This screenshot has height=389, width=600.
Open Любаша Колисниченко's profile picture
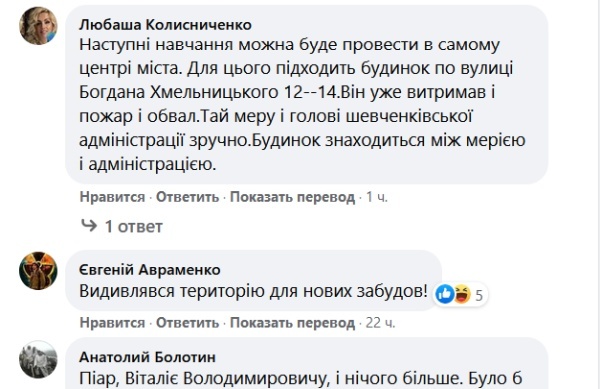point(38,26)
